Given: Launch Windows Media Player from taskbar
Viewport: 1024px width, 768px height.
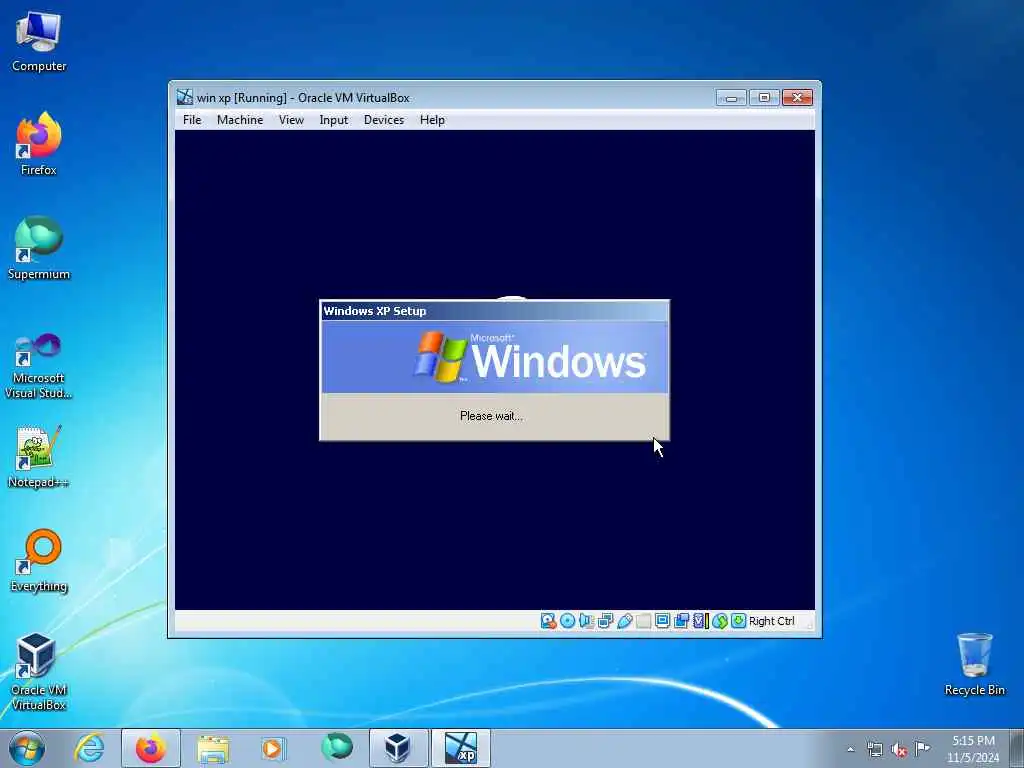Looking at the screenshot, I should (x=273, y=748).
